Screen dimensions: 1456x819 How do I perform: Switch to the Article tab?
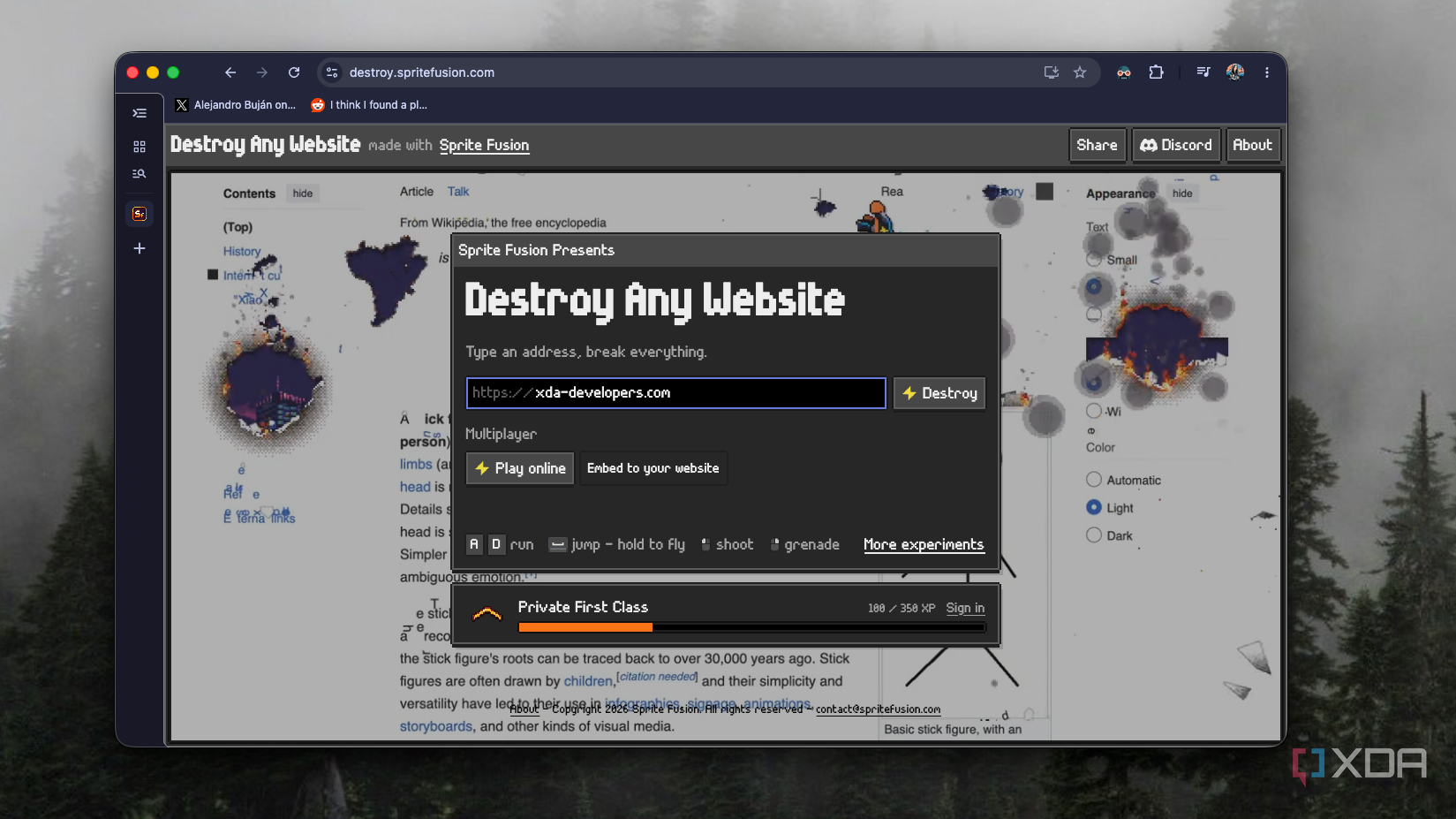coord(417,192)
